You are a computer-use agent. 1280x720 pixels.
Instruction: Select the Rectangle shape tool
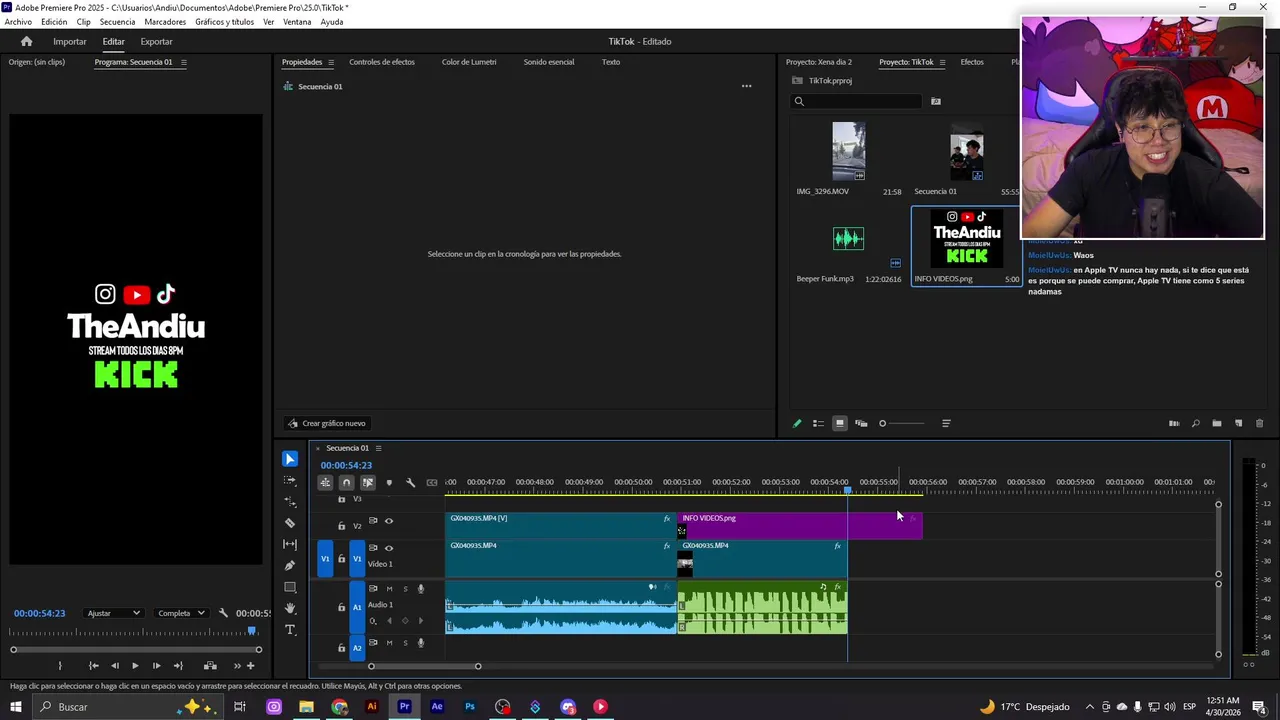click(x=290, y=587)
